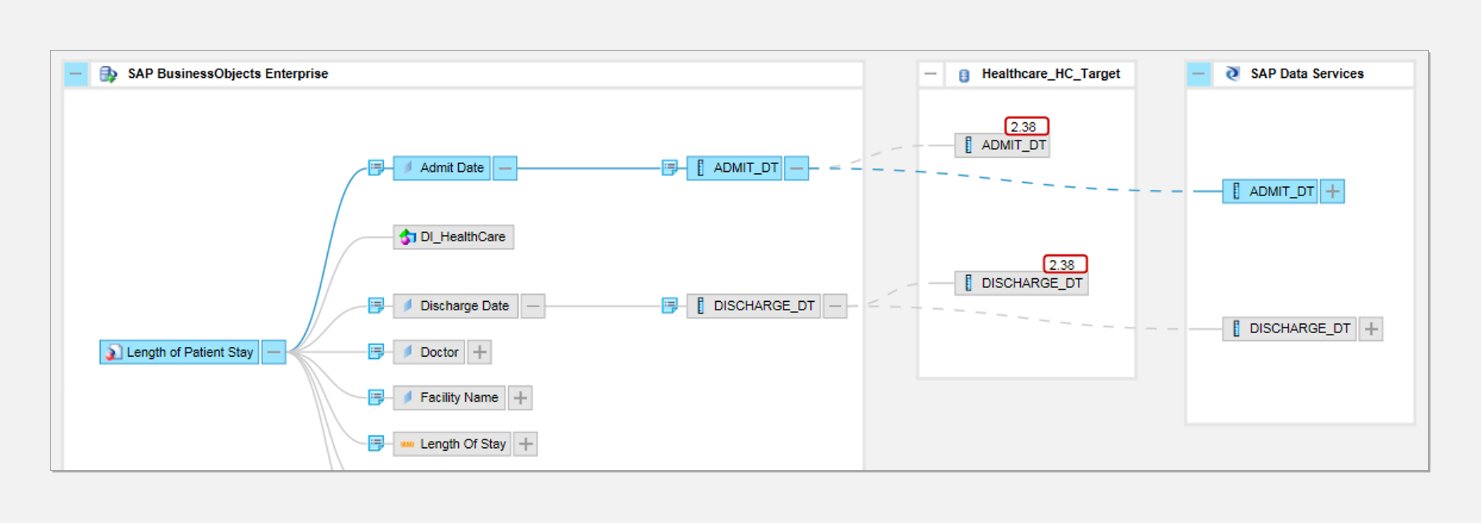Click the SAP BusinessObjects Enterprise panel title

point(228,74)
